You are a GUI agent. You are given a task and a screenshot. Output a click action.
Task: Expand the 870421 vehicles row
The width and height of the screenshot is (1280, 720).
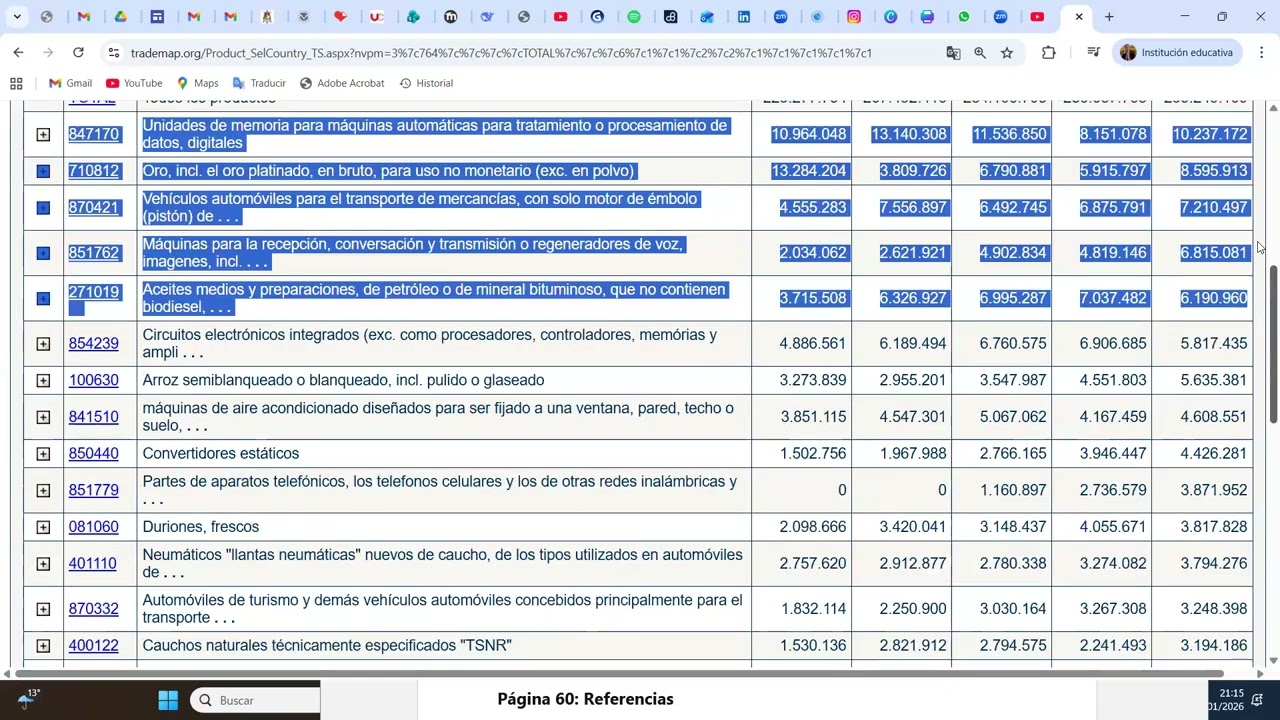coord(43,208)
